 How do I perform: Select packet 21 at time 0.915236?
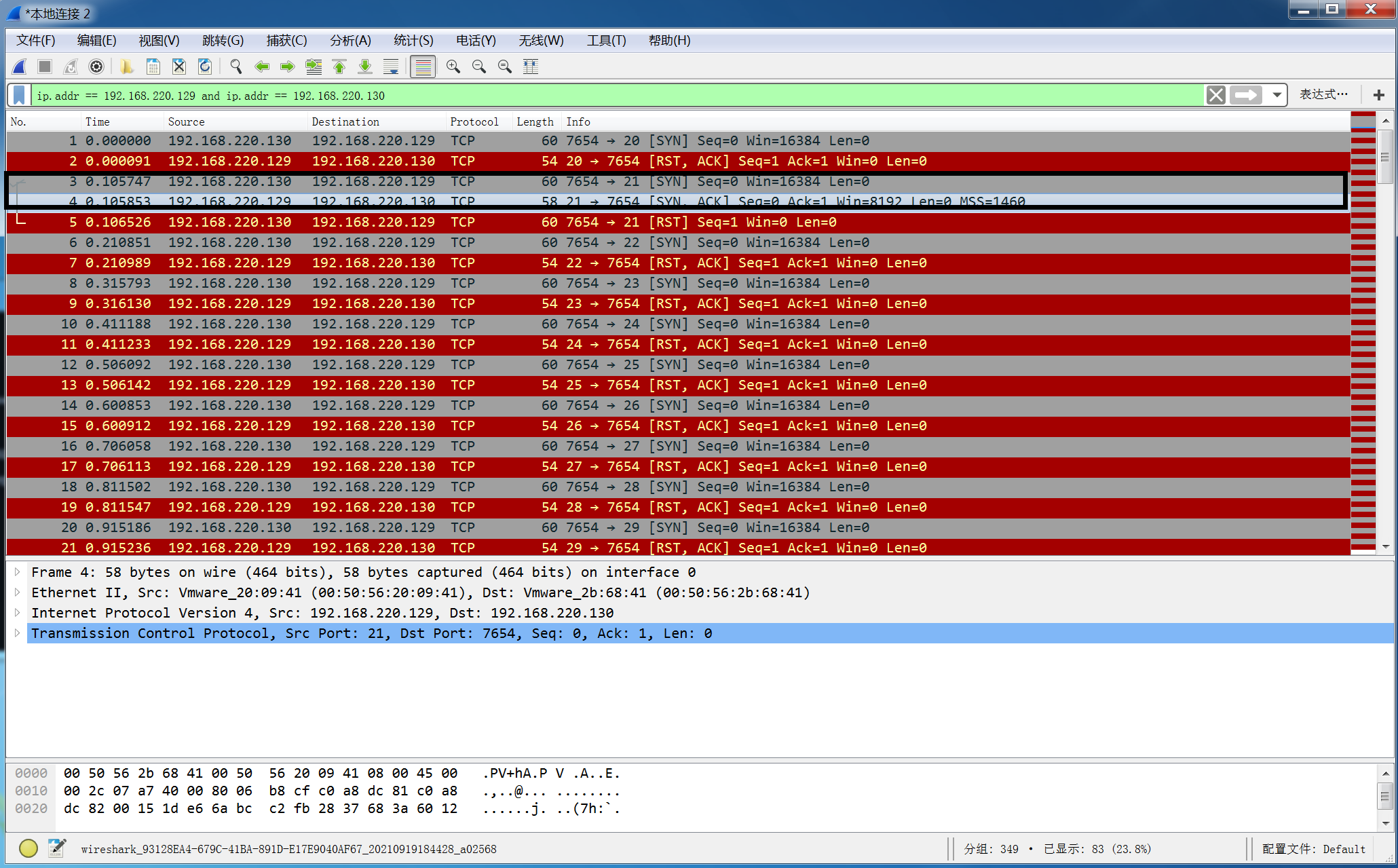[x=678, y=548]
